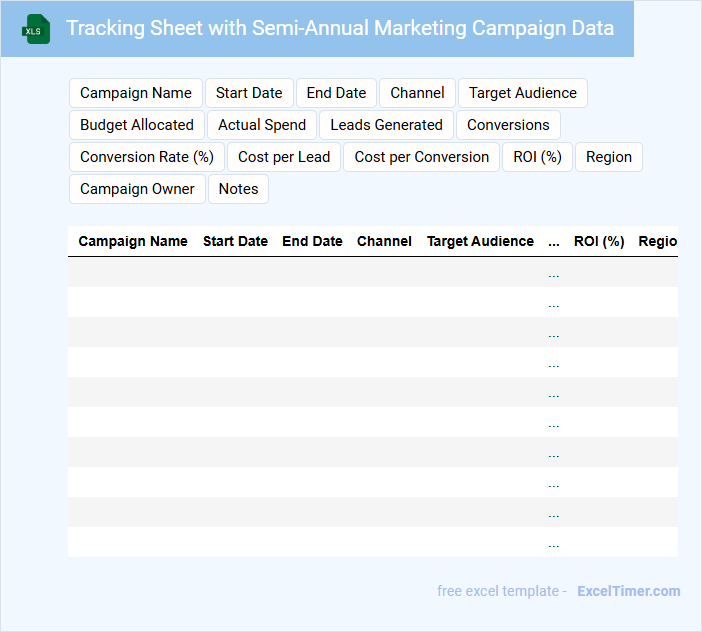
Task: Select the Budget Allocated tag
Action: (137, 125)
